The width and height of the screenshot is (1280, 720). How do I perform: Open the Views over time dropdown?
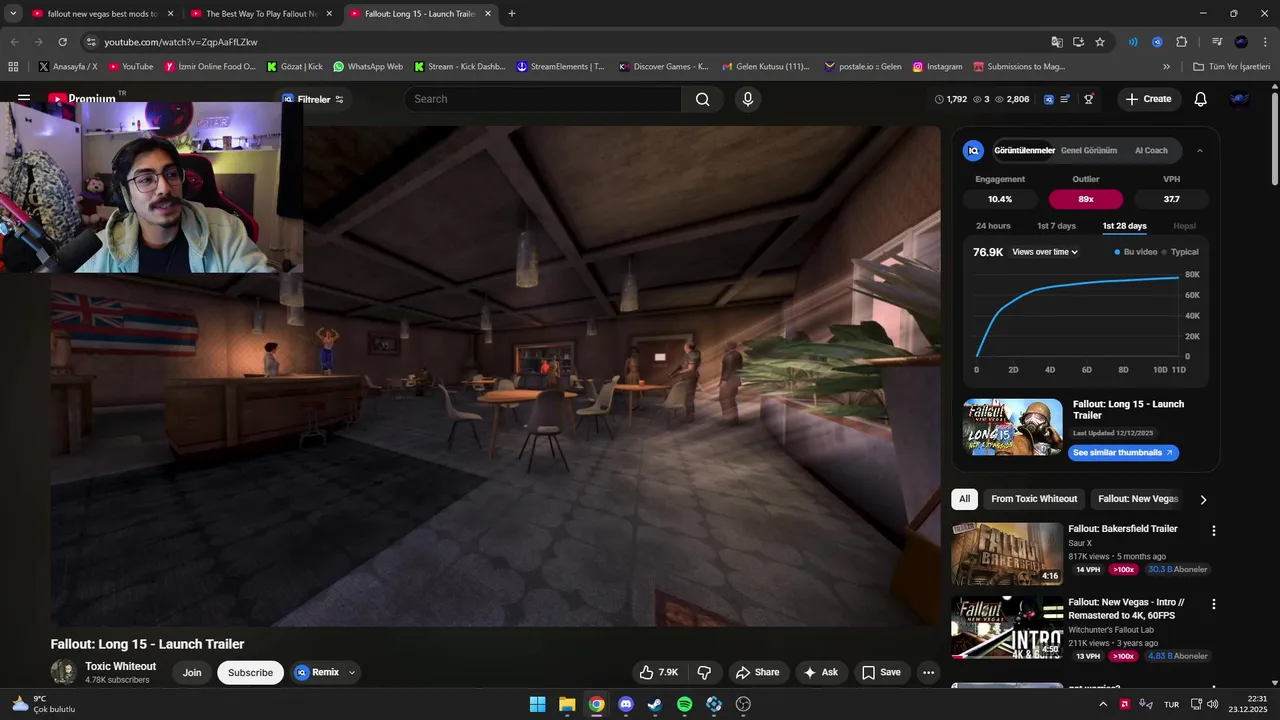pyautogui.click(x=1045, y=252)
